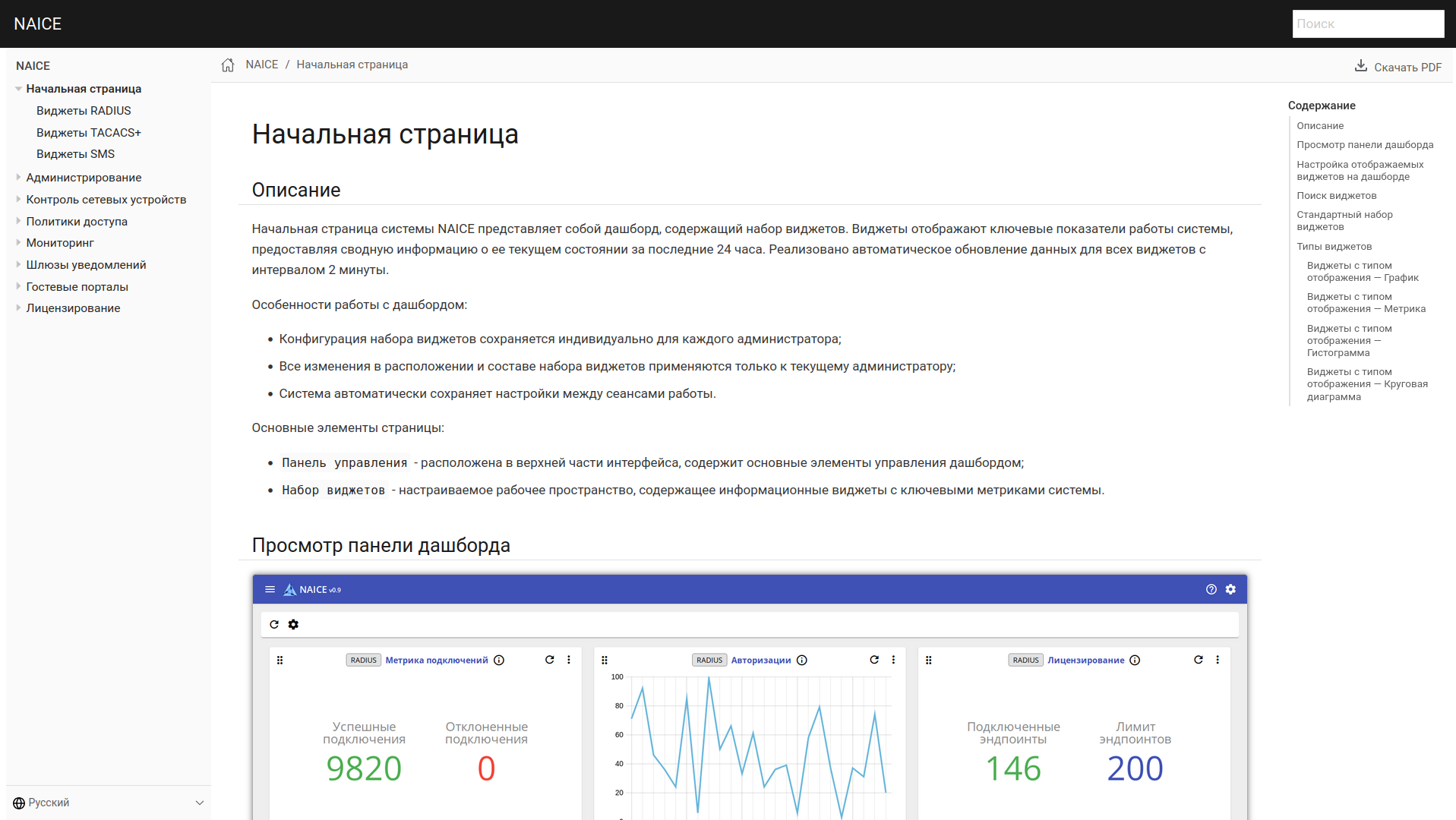Jump to Просмотр панели дашборда in contents
Viewport: 1456px width, 820px height.
click(x=1365, y=145)
